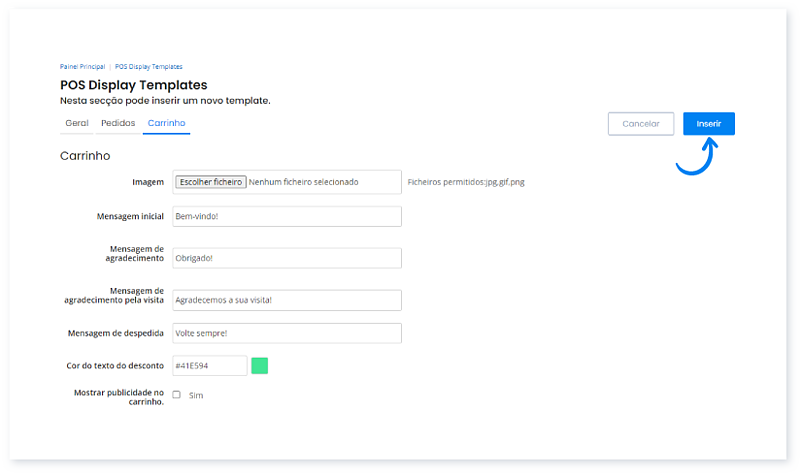Select the Carrinho tab

coord(166,123)
